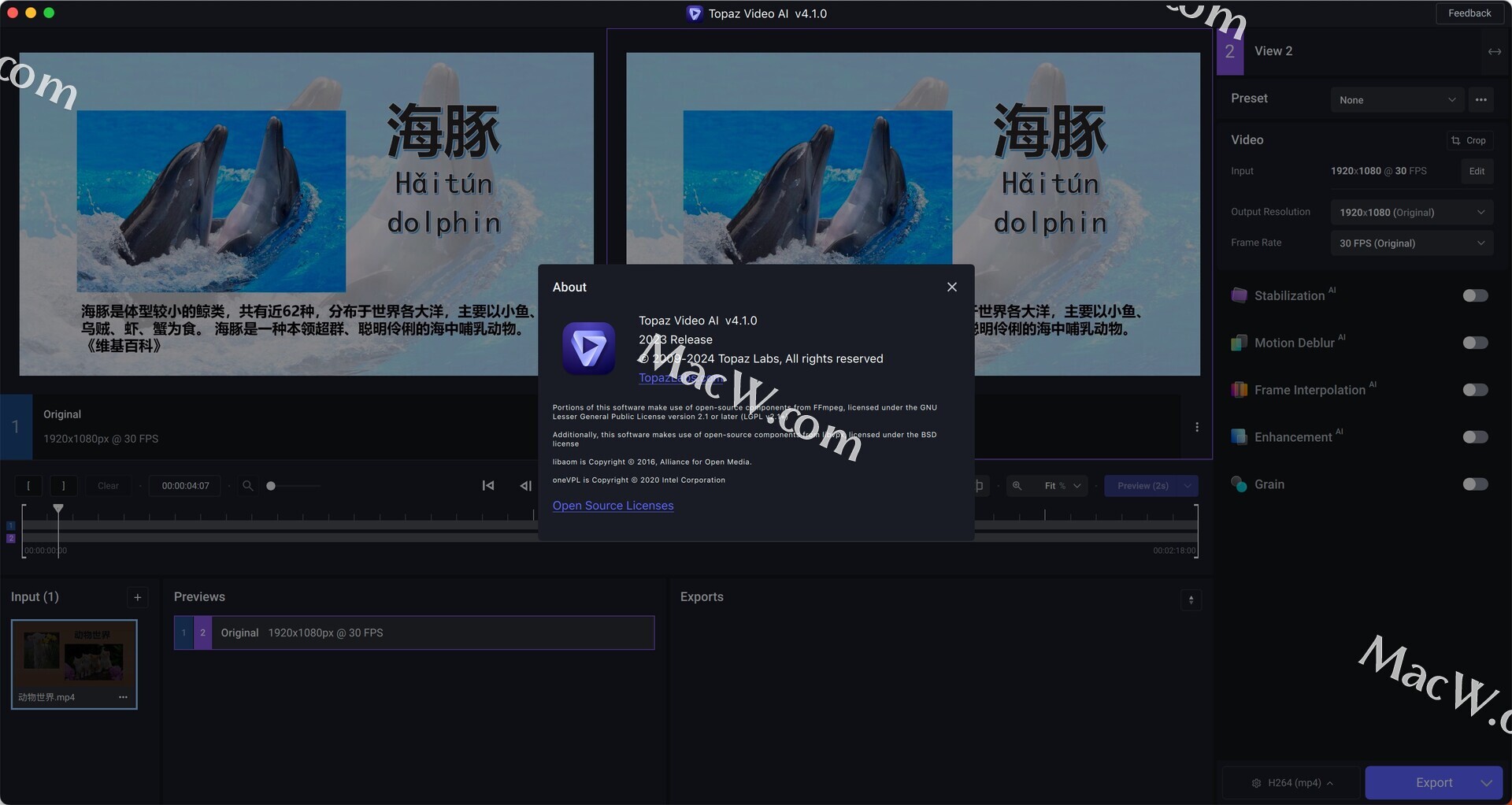Click the swap views arrow icon beside View 2
Image resolution: width=1512 pixels, height=805 pixels.
click(x=1494, y=51)
